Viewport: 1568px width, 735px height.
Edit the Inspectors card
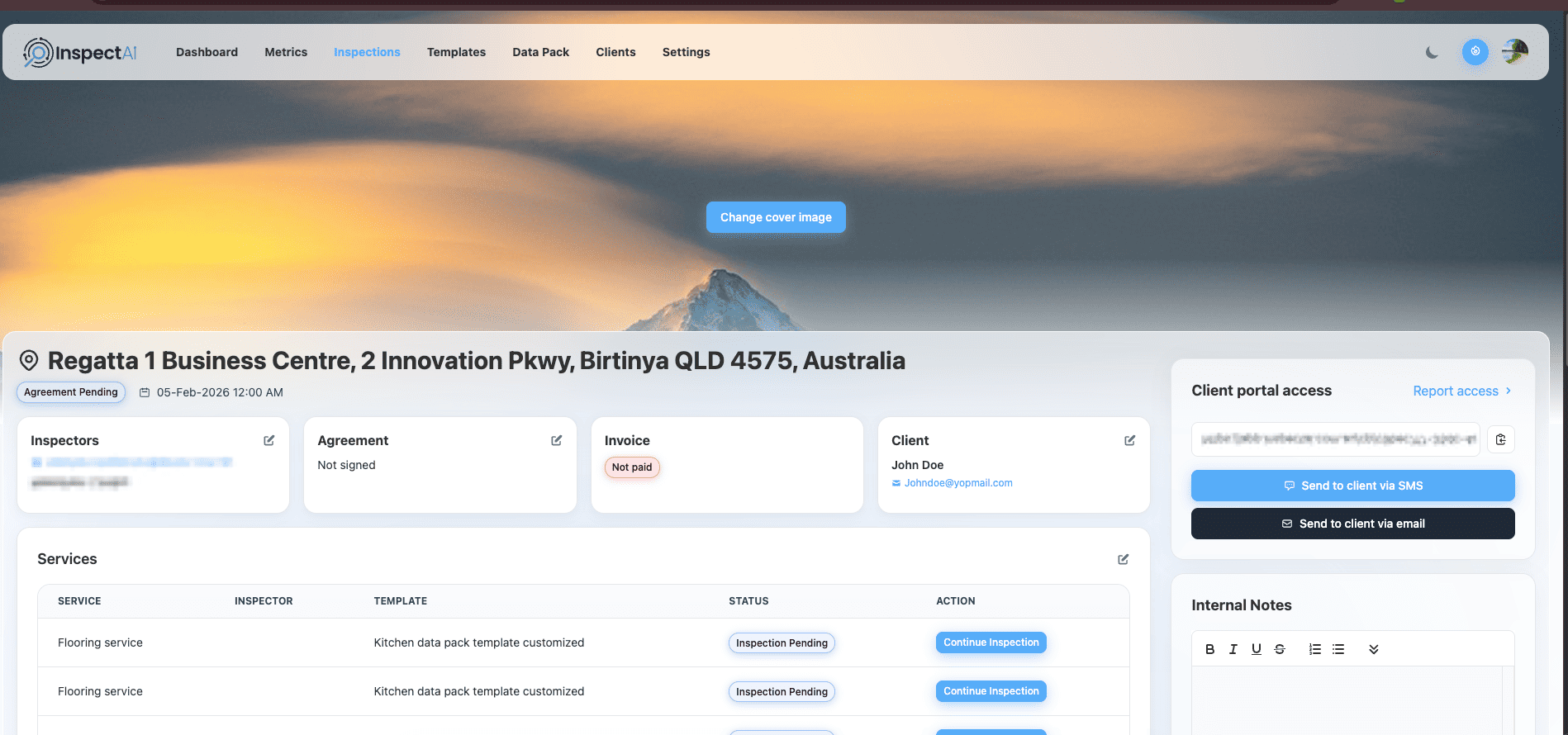(268, 441)
